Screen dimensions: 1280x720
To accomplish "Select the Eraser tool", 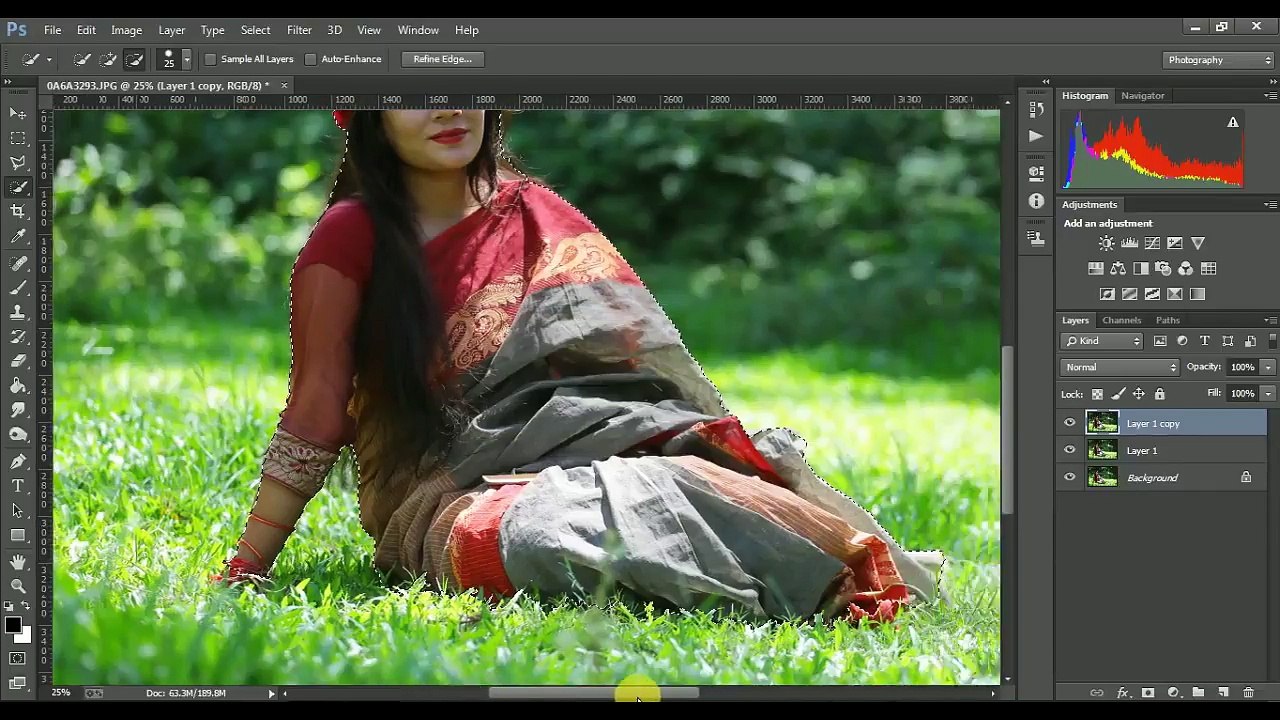I will pyautogui.click(x=18, y=361).
